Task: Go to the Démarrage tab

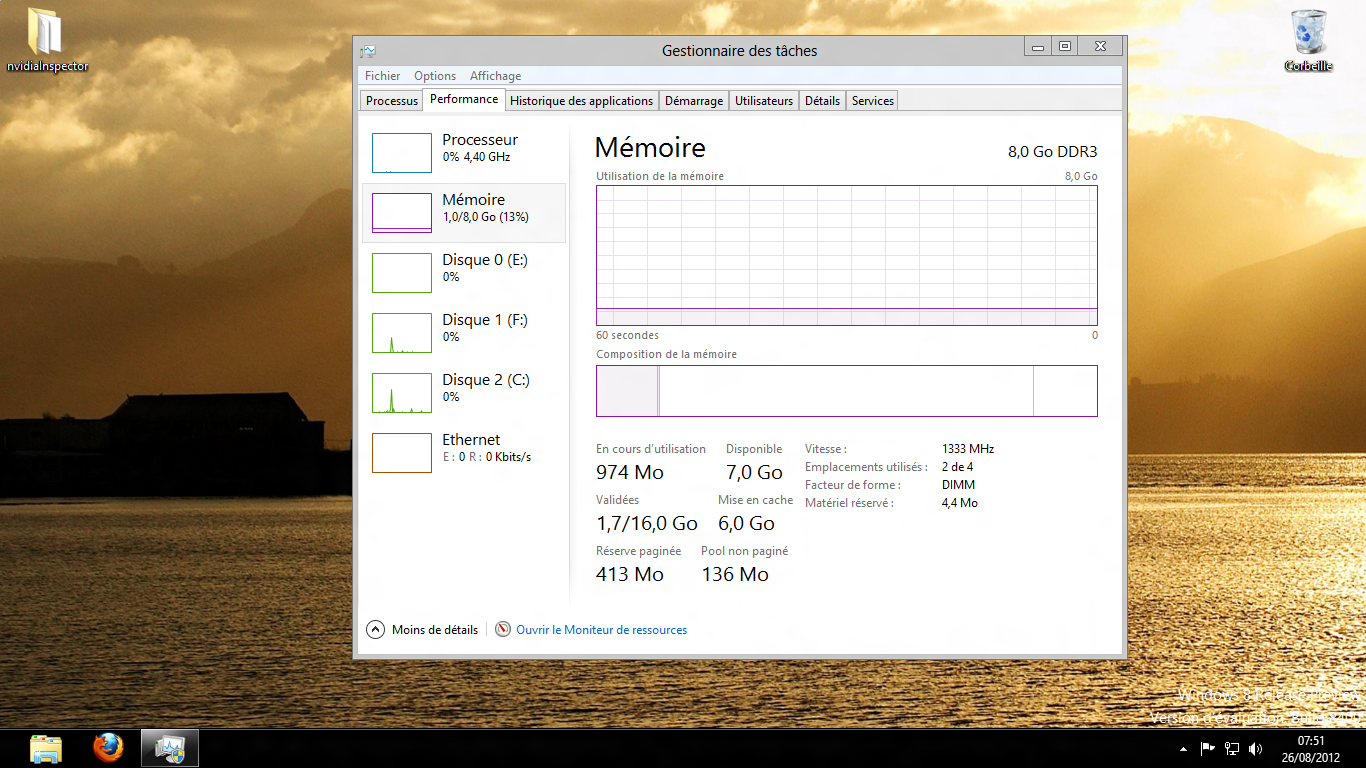Action: [x=693, y=101]
